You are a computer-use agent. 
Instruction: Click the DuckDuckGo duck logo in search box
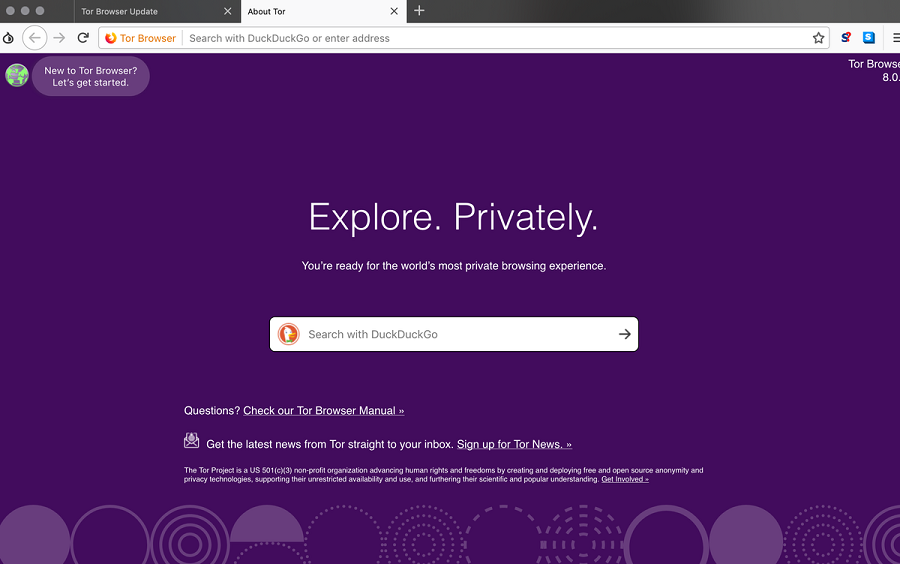point(289,334)
